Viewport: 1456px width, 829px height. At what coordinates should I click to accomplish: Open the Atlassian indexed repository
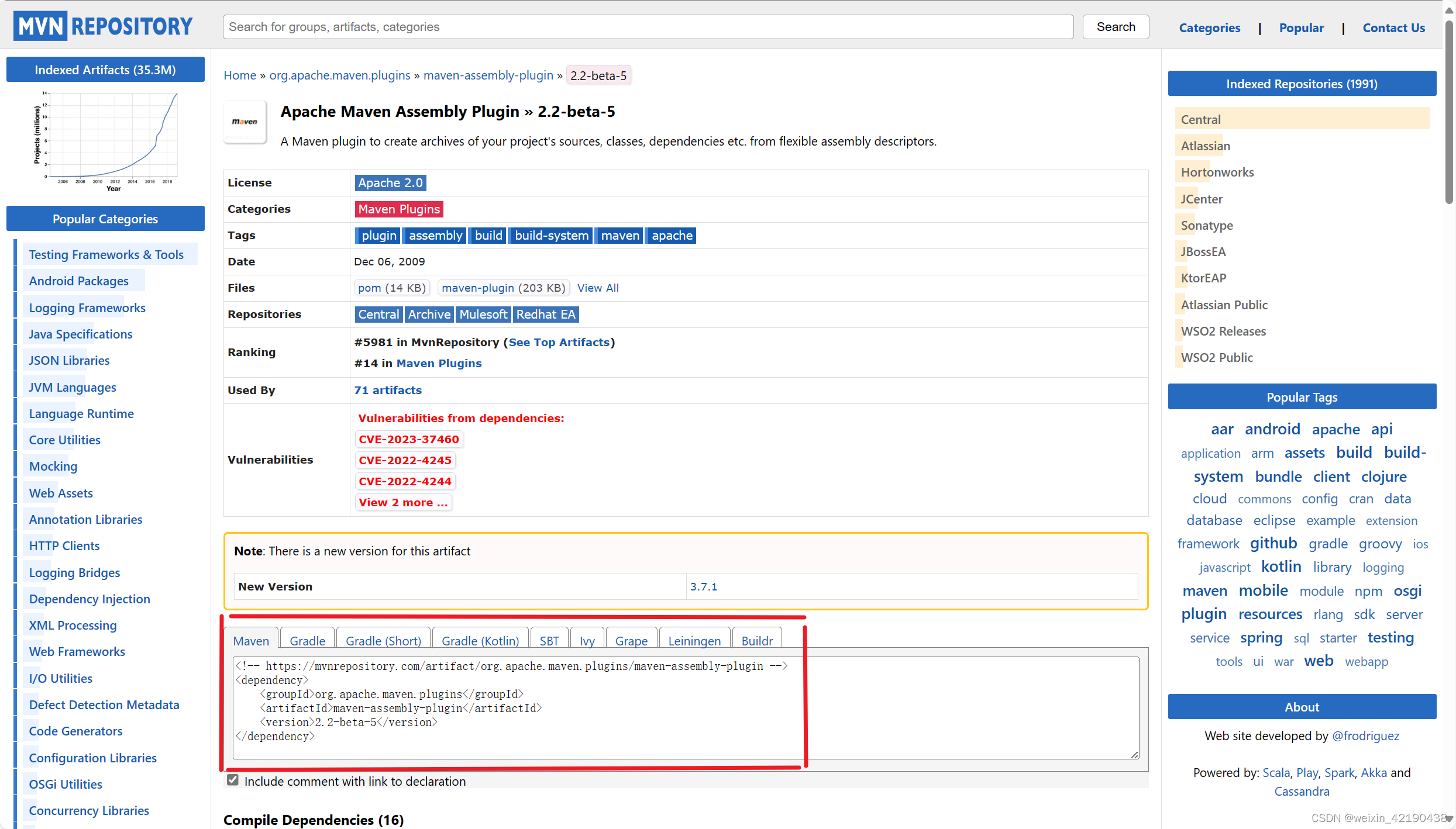pos(1206,146)
